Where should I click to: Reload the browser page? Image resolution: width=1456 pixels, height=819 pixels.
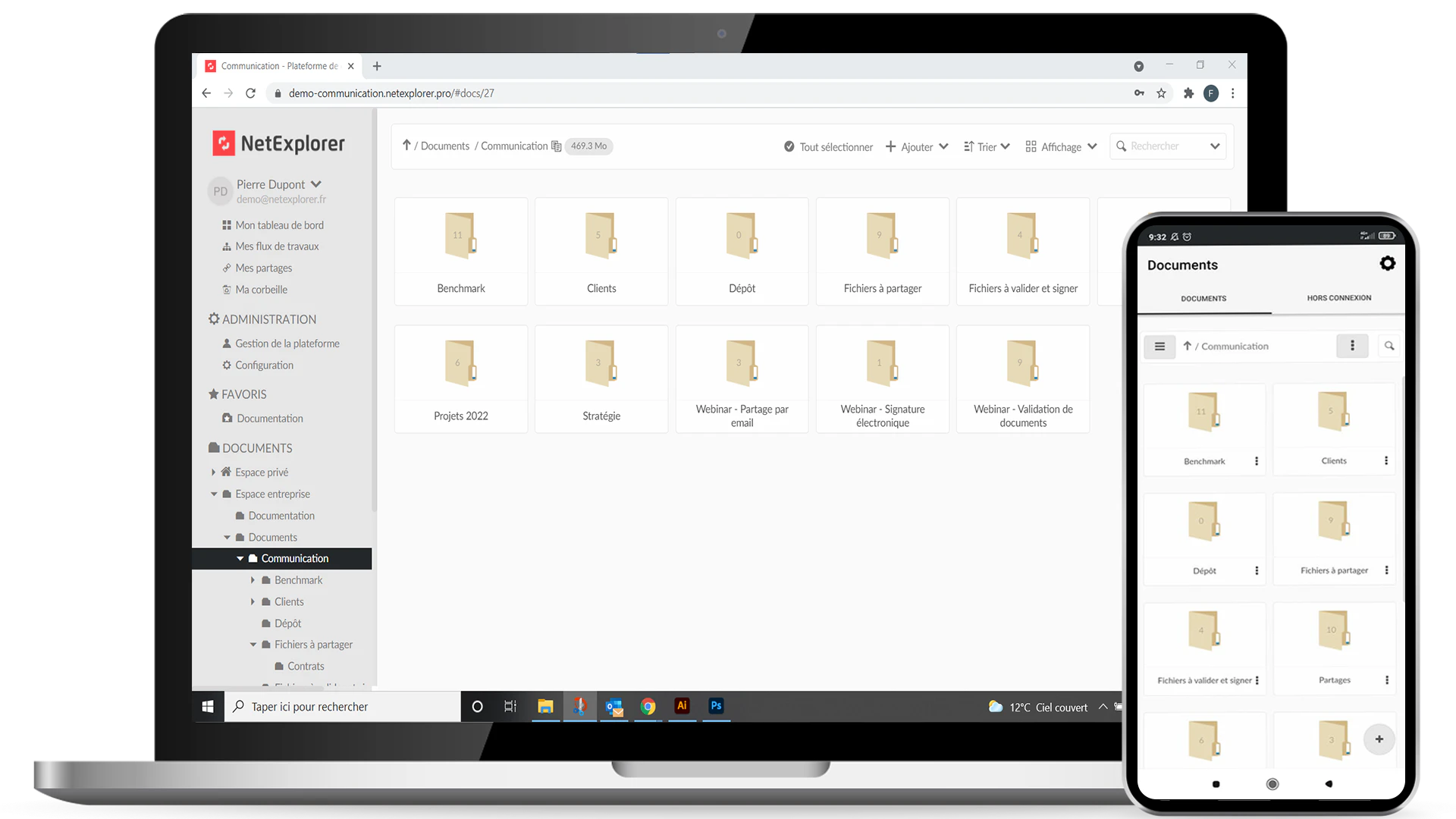coord(251,93)
